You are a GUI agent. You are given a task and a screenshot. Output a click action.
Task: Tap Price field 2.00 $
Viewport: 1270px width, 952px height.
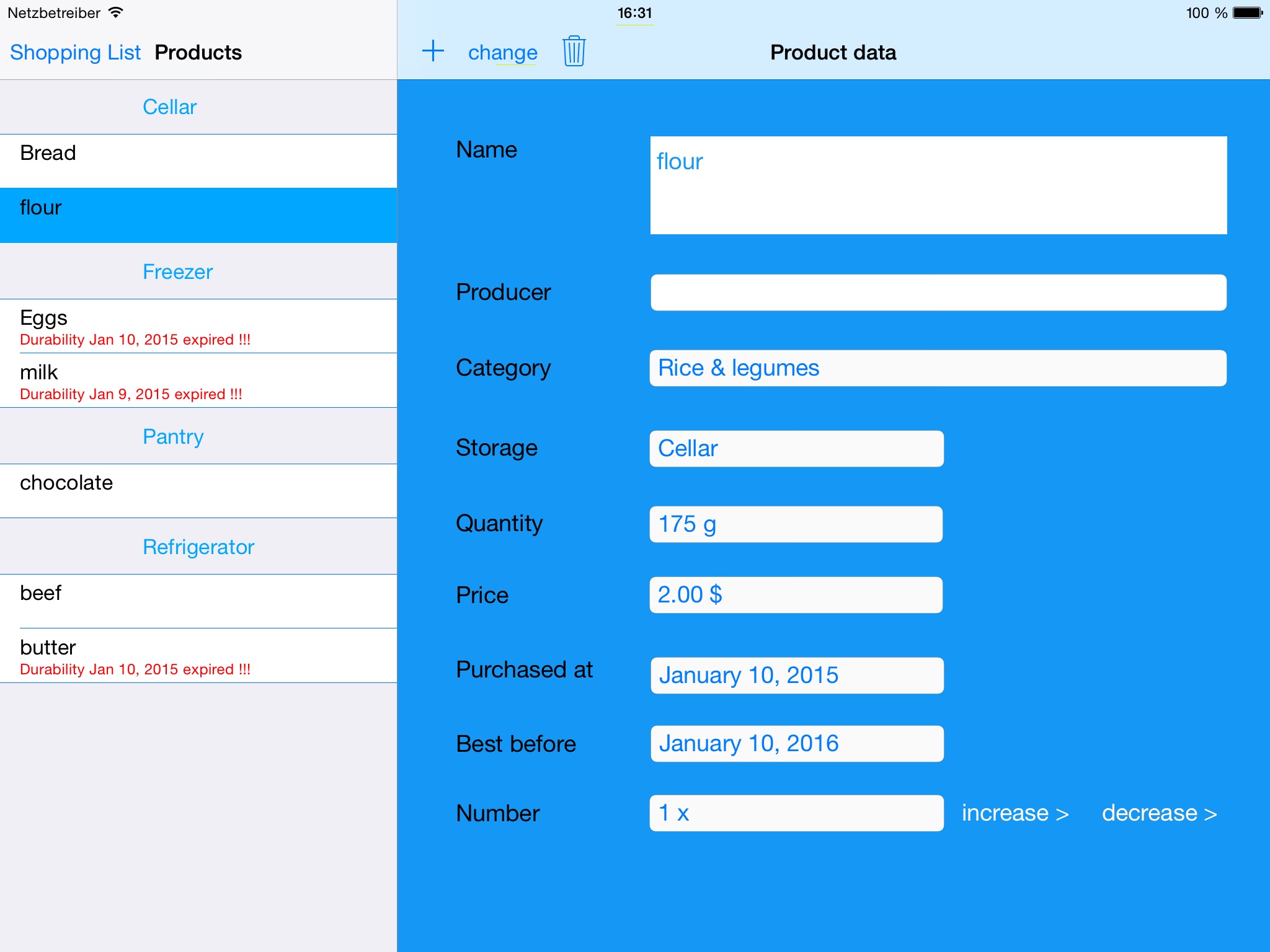pyautogui.click(x=796, y=595)
